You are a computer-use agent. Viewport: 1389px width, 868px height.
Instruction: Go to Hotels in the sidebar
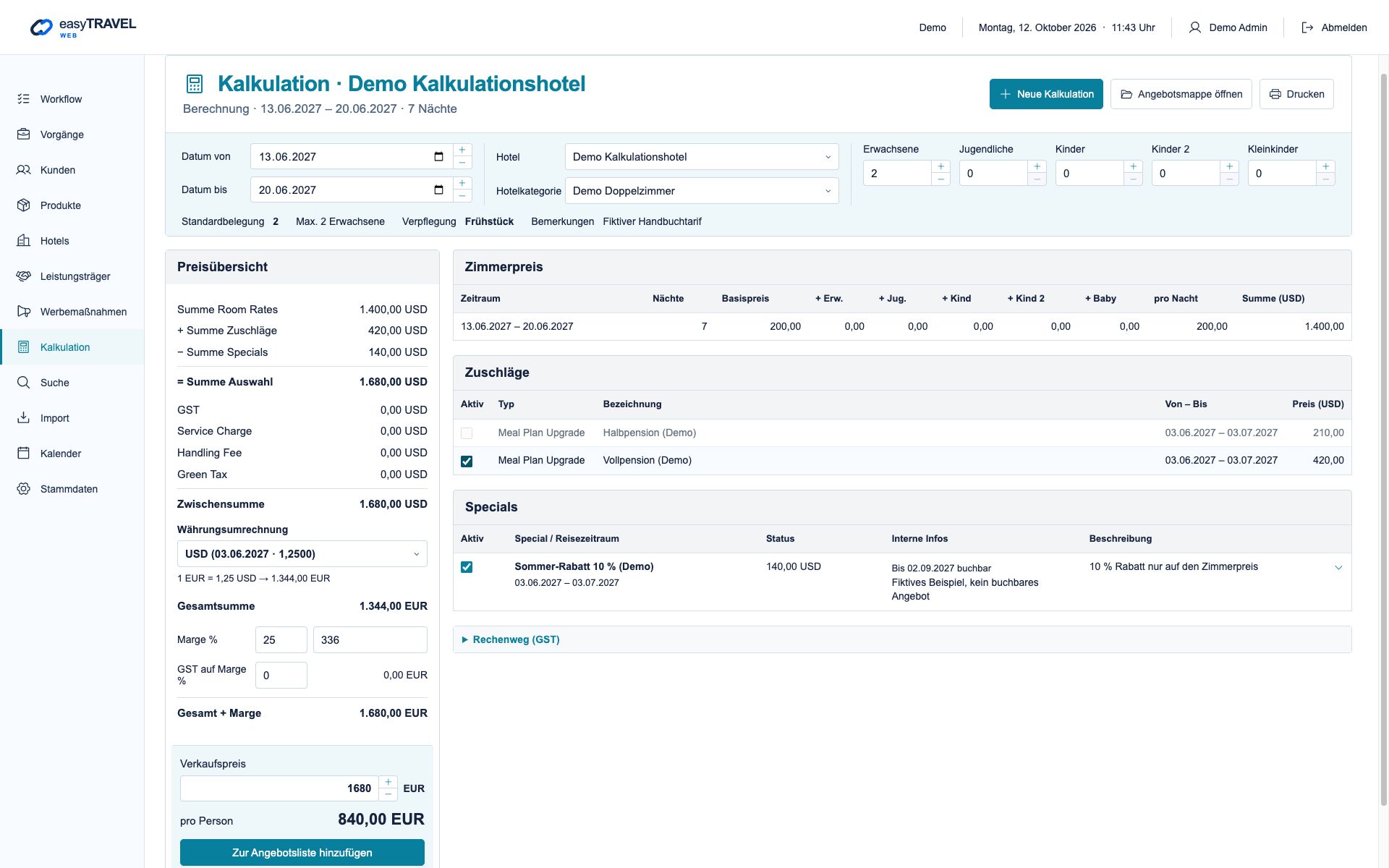(x=72, y=241)
